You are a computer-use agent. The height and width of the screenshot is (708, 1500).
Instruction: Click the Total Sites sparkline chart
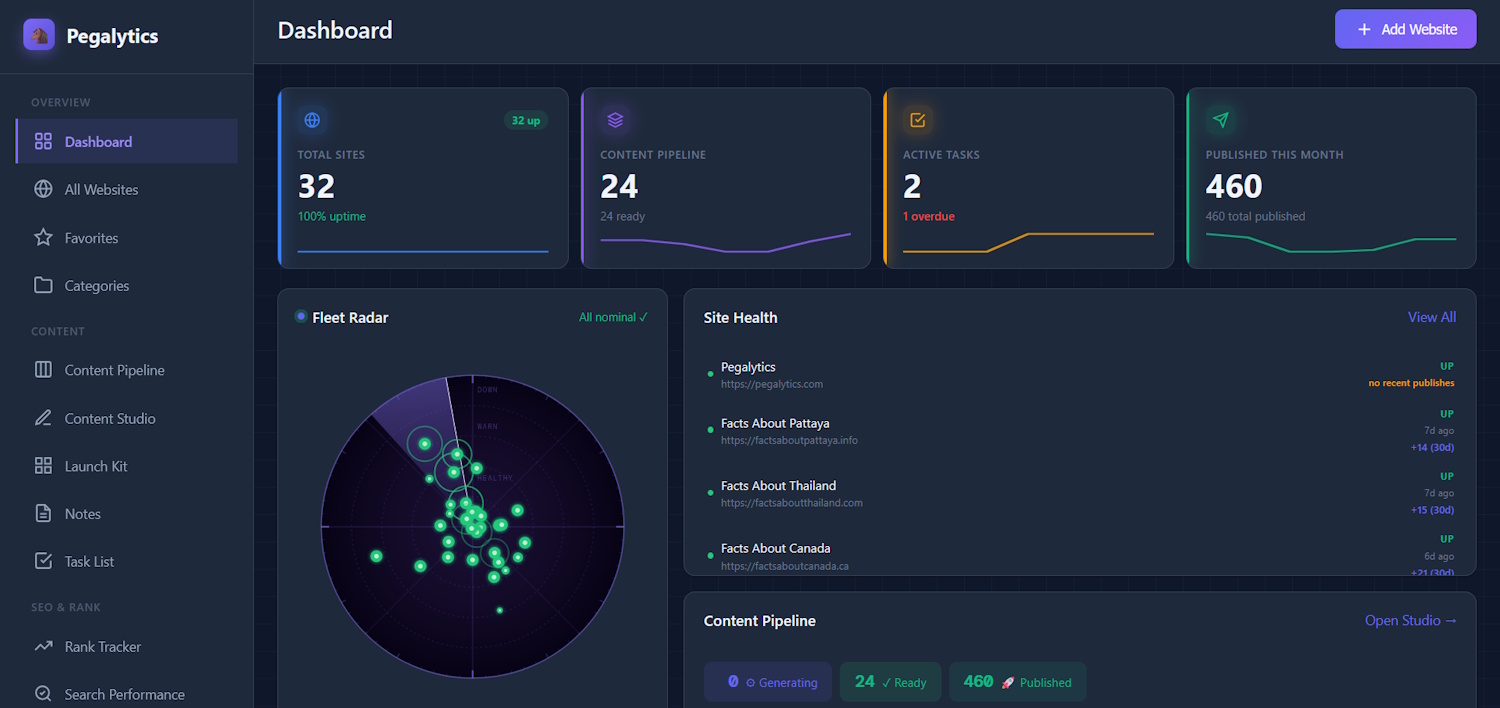click(x=423, y=251)
